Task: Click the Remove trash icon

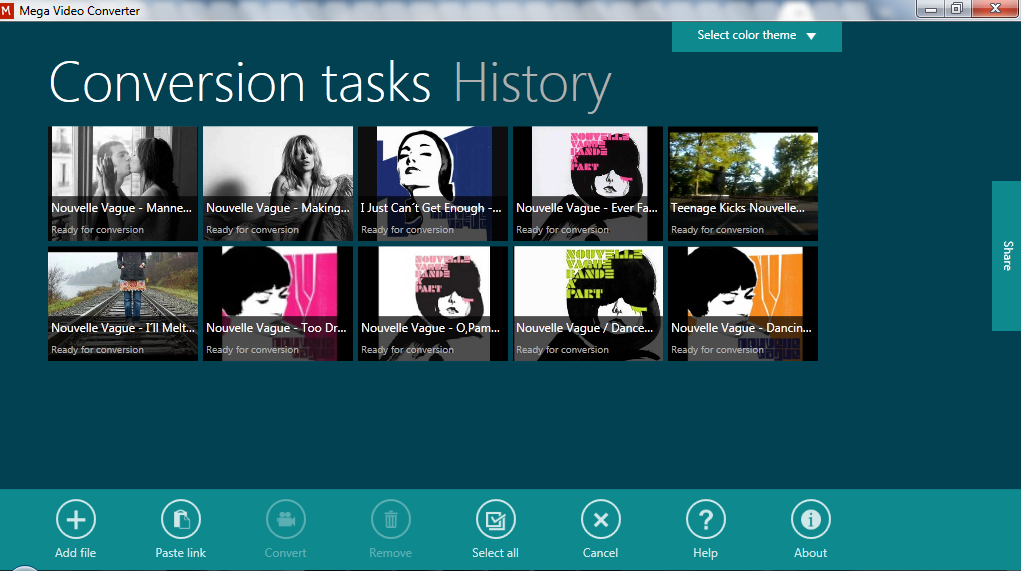Action: pos(391,520)
